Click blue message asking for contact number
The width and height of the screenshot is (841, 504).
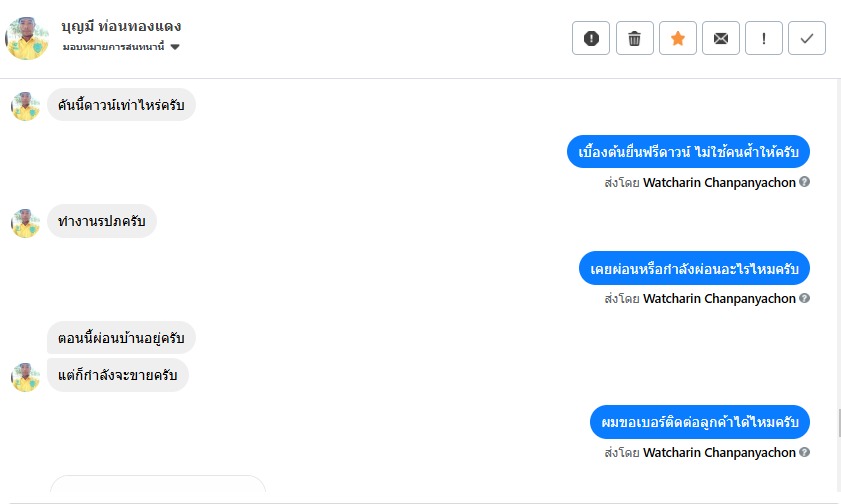pyautogui.click(x=699, y=422)
